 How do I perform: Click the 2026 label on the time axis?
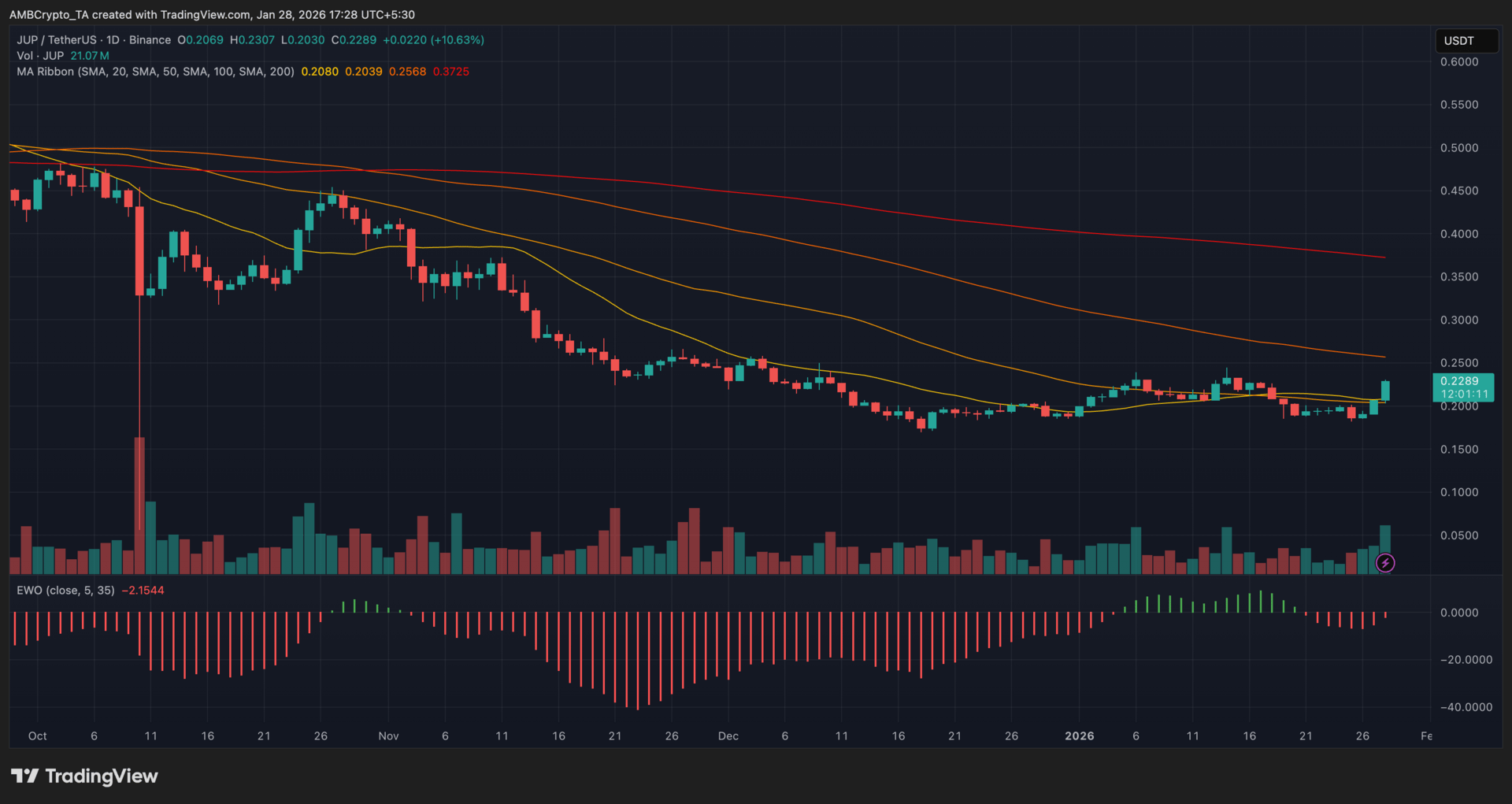pos(1079,736)
